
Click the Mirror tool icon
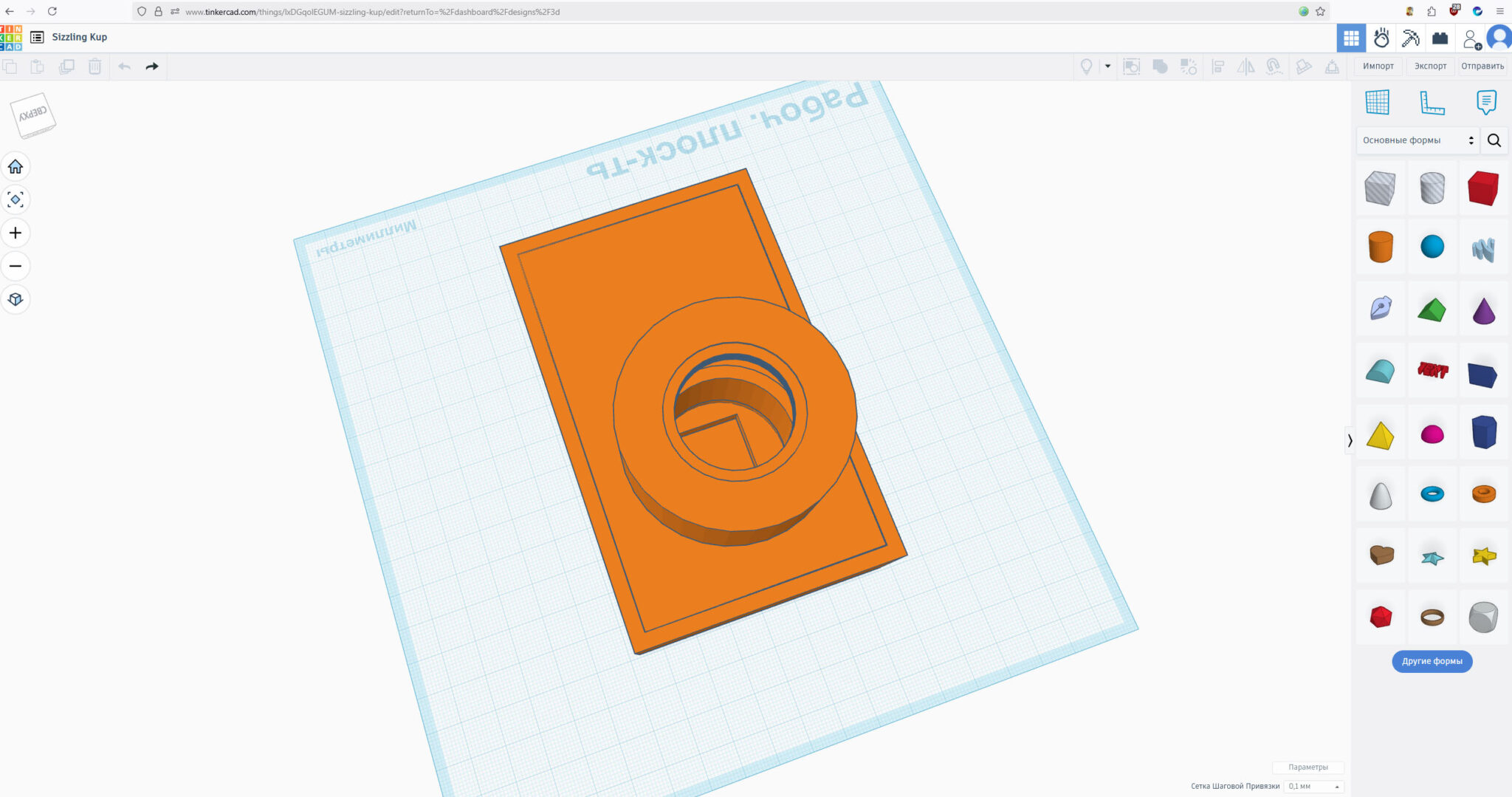coord(1245,66)
